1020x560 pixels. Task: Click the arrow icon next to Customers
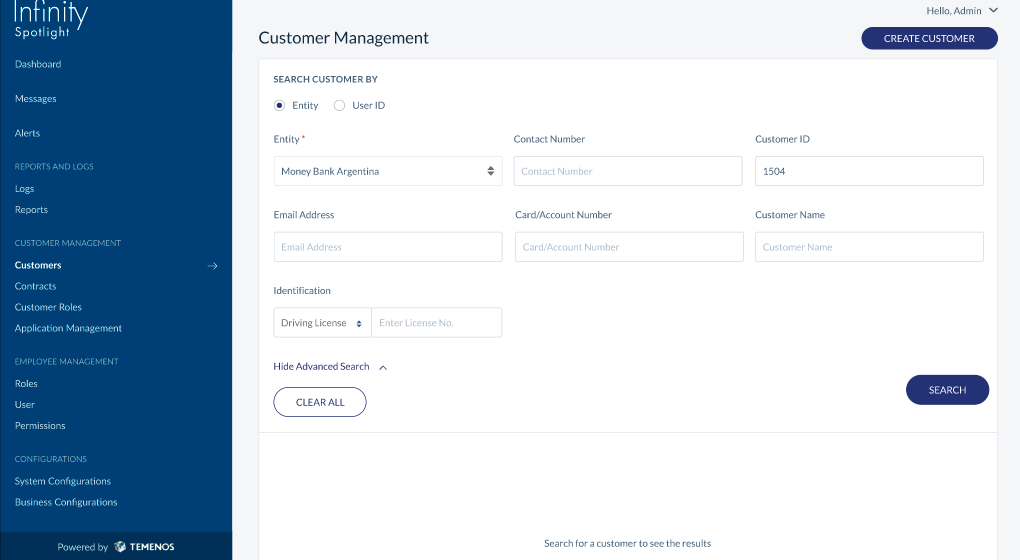(x=212, y=265)
